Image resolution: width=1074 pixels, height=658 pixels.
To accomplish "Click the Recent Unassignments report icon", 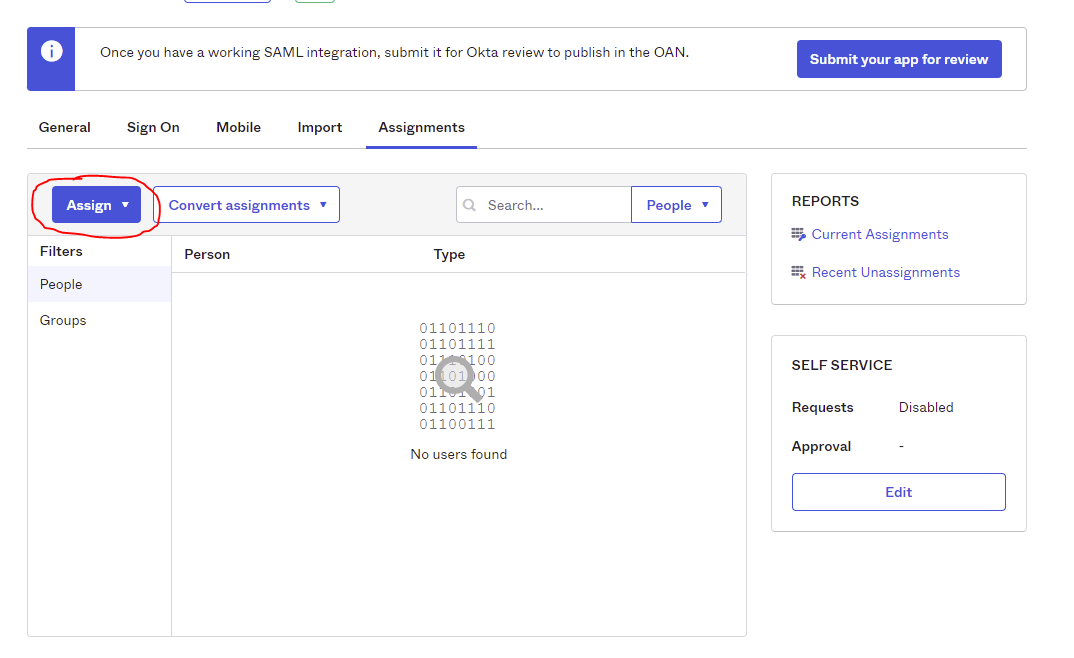I will [x=798, y=273].
